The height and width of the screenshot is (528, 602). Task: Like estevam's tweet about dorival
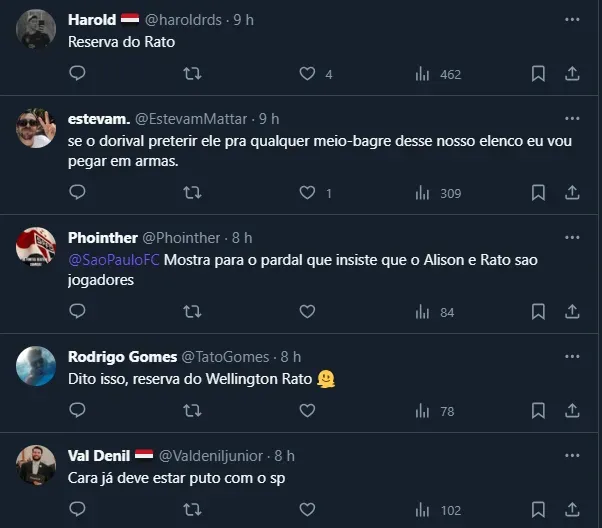click(x=308, y=193)
